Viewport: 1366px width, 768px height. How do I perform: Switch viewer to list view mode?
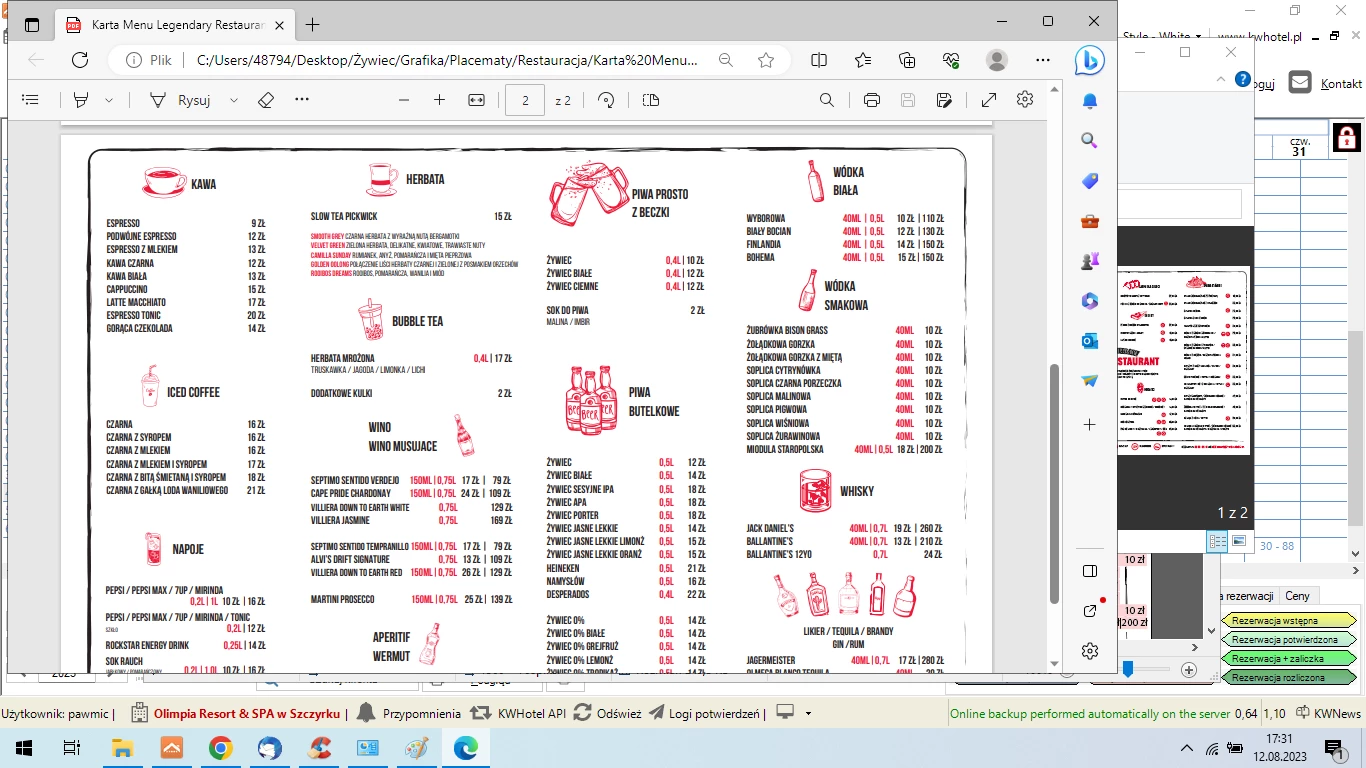(1217, 541)
